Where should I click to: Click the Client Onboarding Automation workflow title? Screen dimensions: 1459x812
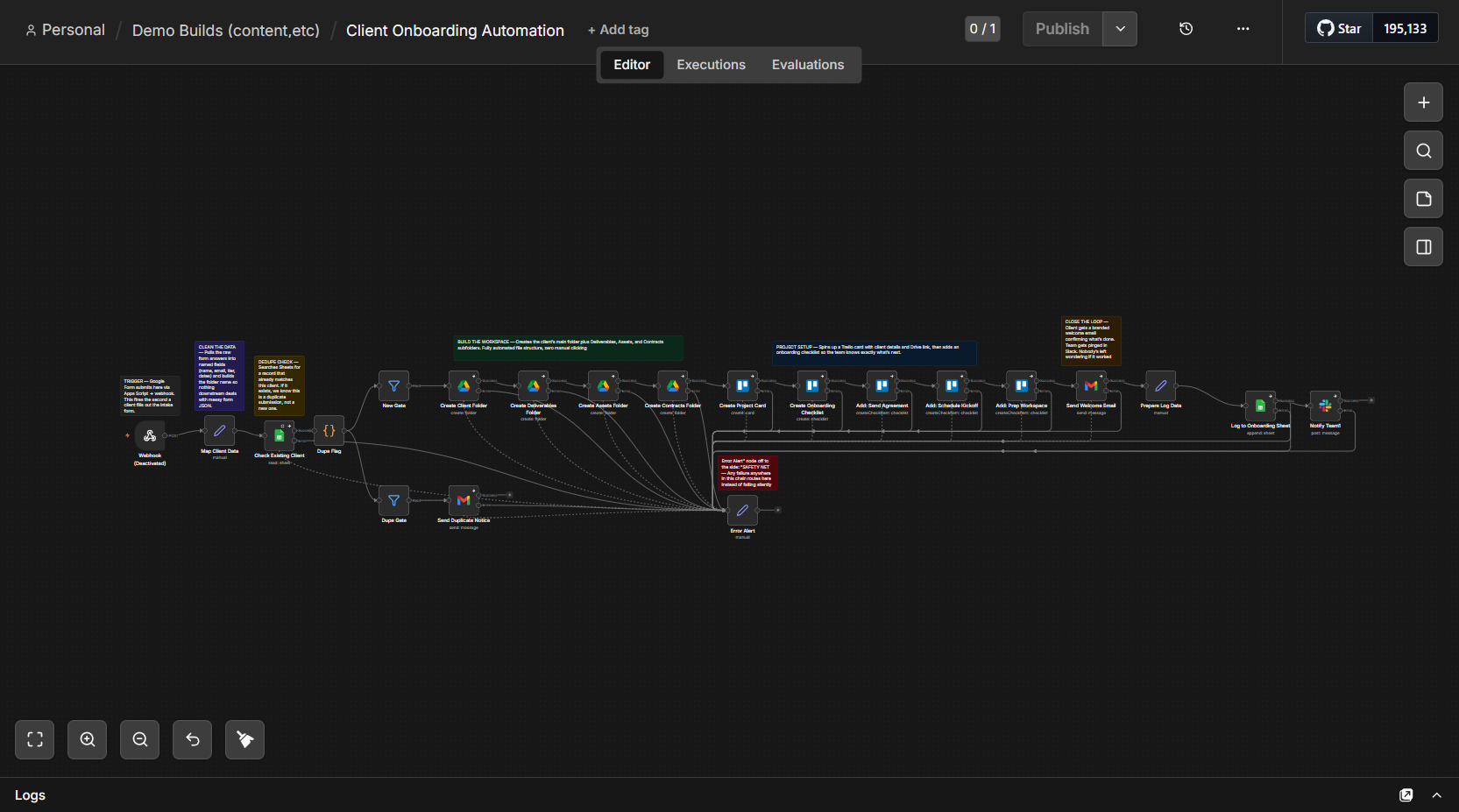tap(455, 31)
